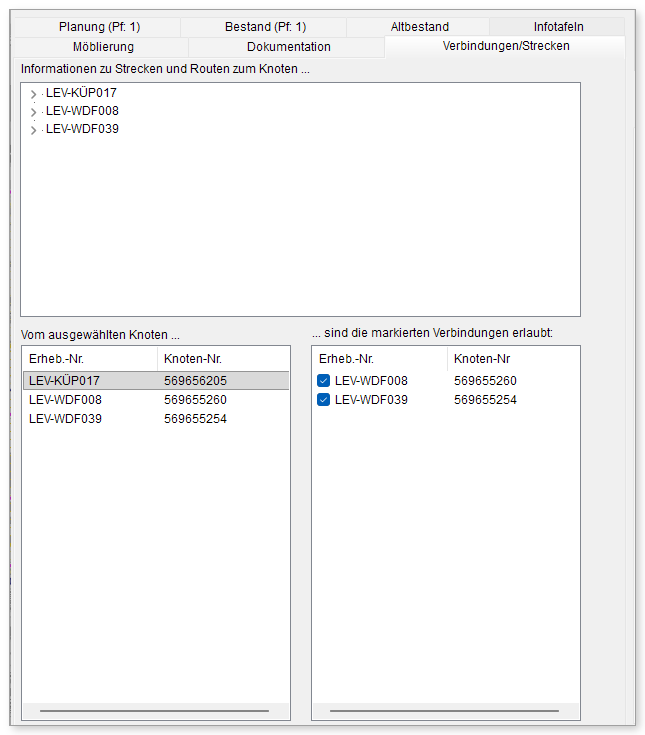
Task: Open the Bestand (Pf: 1) tab
Action: tap(264, 27)
